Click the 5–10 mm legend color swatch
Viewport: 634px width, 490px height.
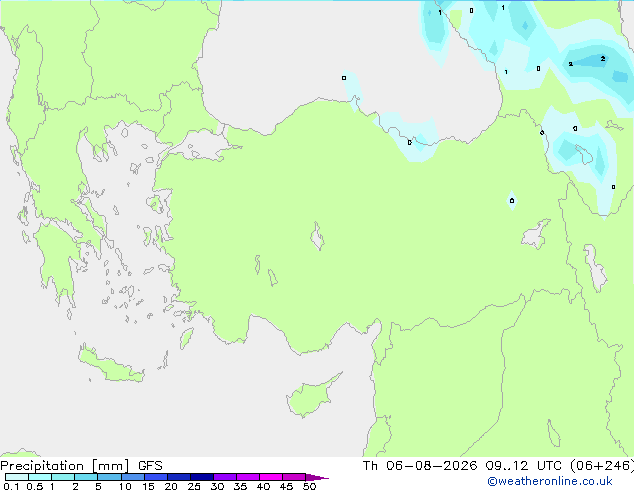click(x=109, y=477)
